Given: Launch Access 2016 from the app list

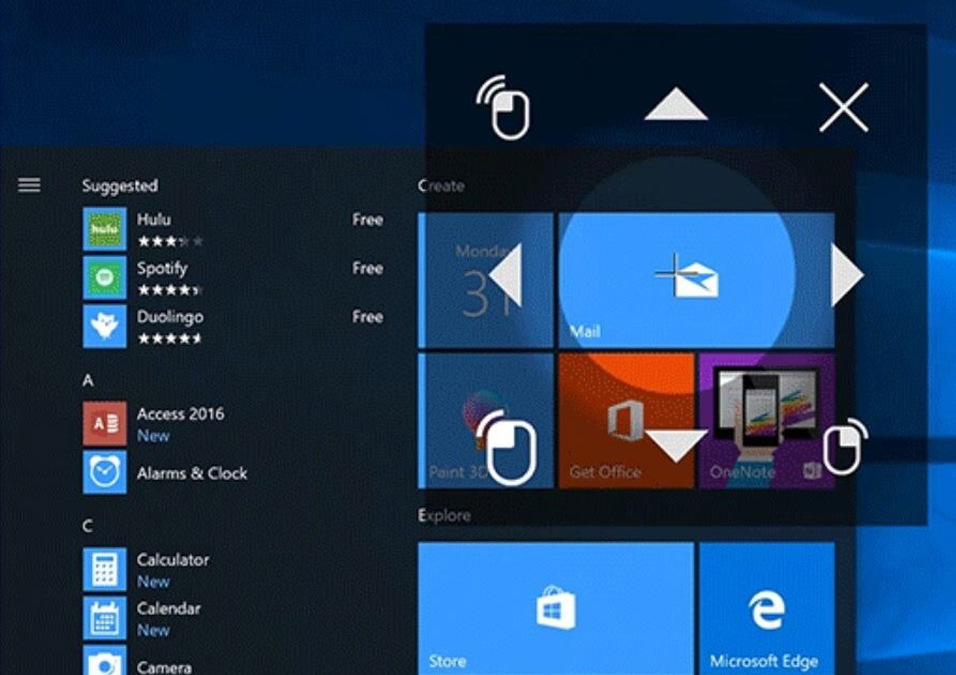Looking at the screenshot, I should click(x=105, y=423).
